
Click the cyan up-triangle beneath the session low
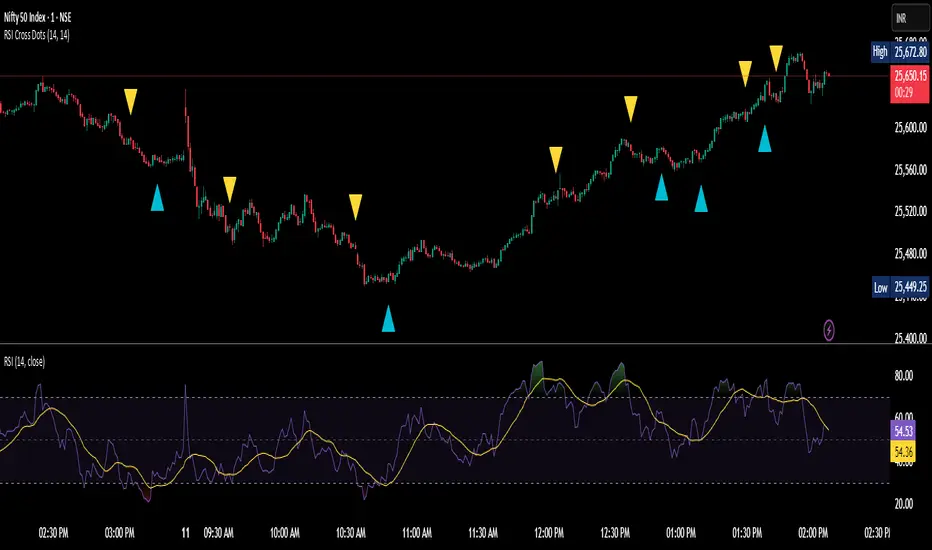[388, 318]
